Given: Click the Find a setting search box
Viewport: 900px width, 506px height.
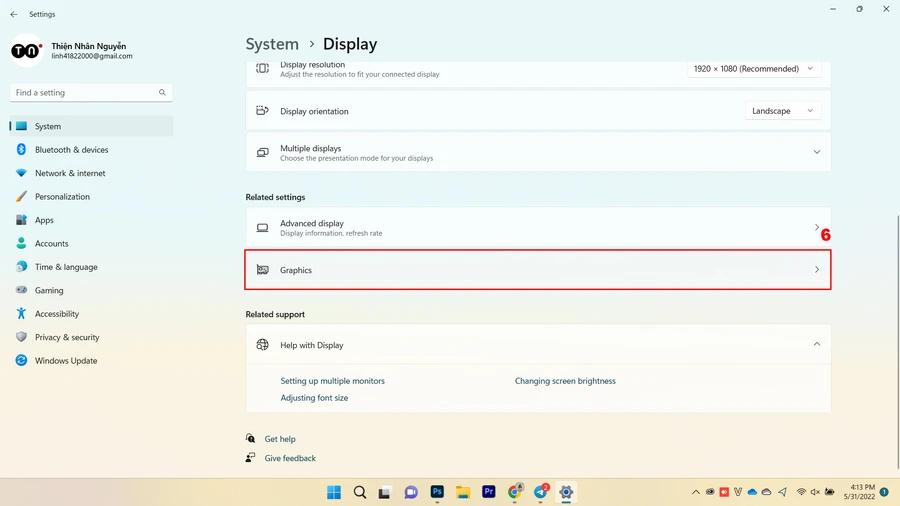Looking at the screenshot, I should tap(91, 92).
